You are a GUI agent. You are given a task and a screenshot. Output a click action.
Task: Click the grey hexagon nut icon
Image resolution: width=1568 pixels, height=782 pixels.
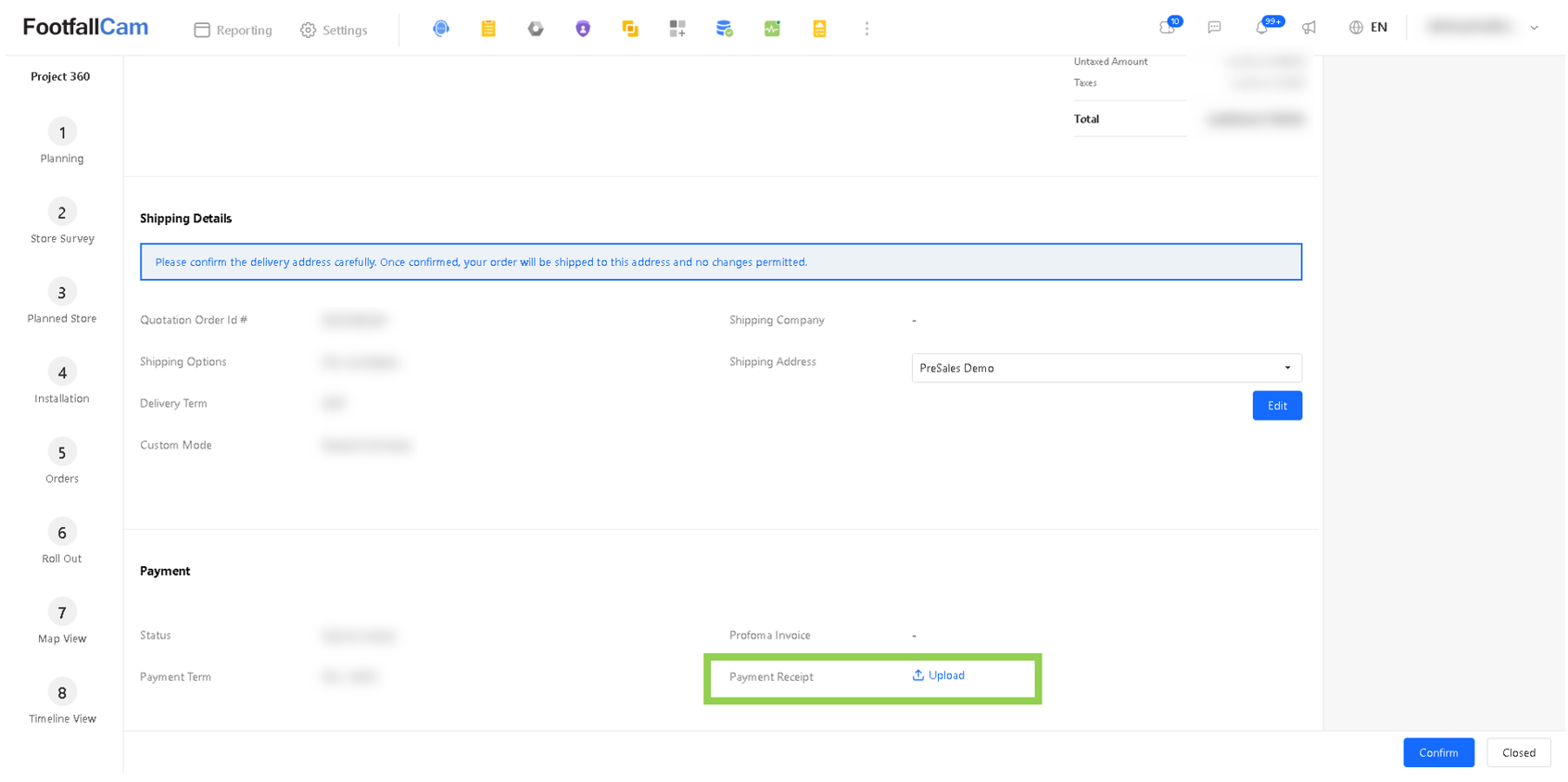pos(536,29)
